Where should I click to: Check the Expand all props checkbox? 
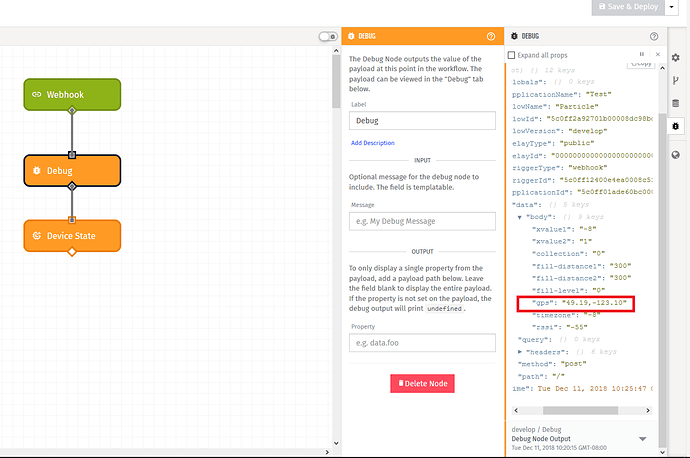[511, 55]
